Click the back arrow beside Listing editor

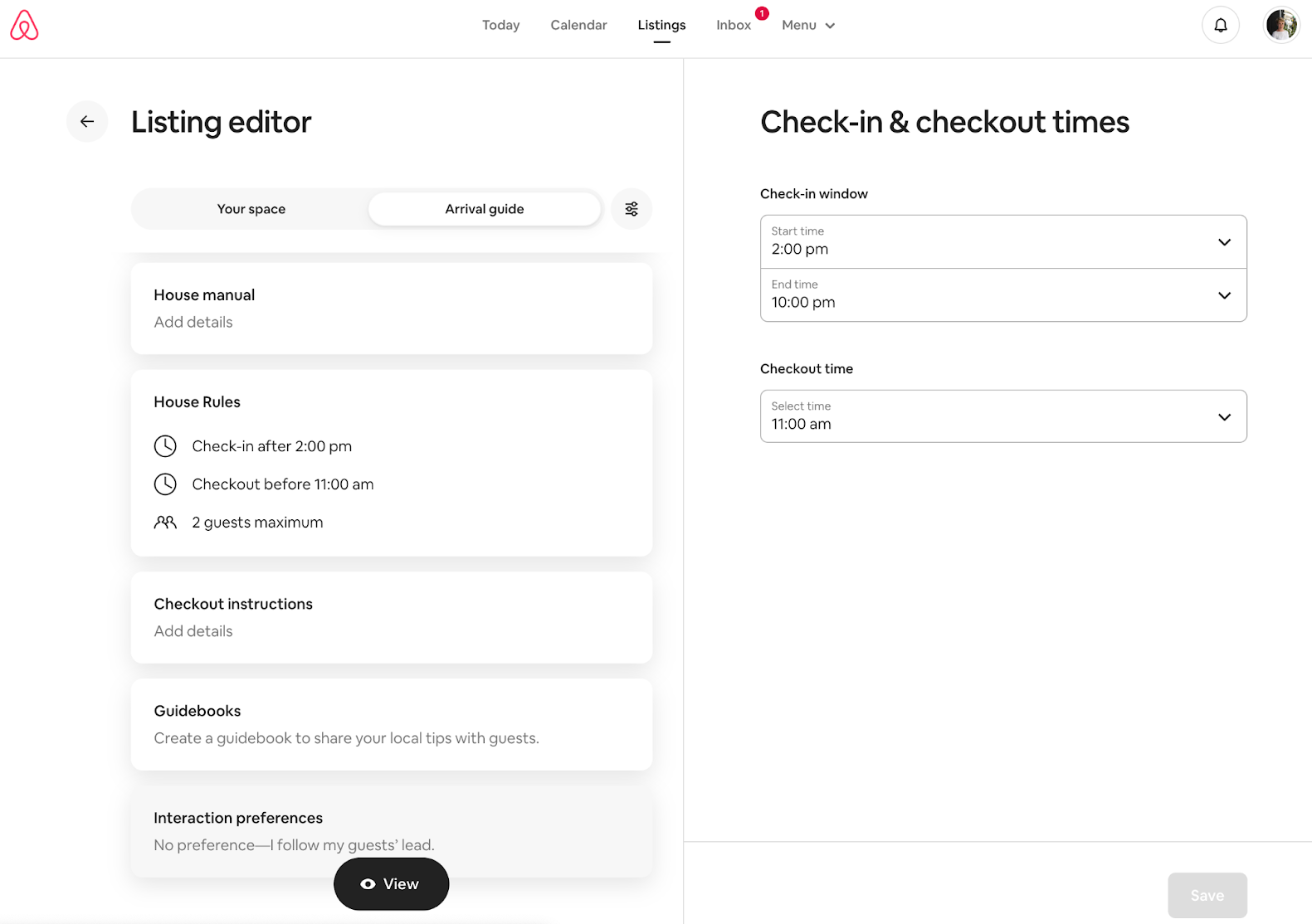[87, 122]
